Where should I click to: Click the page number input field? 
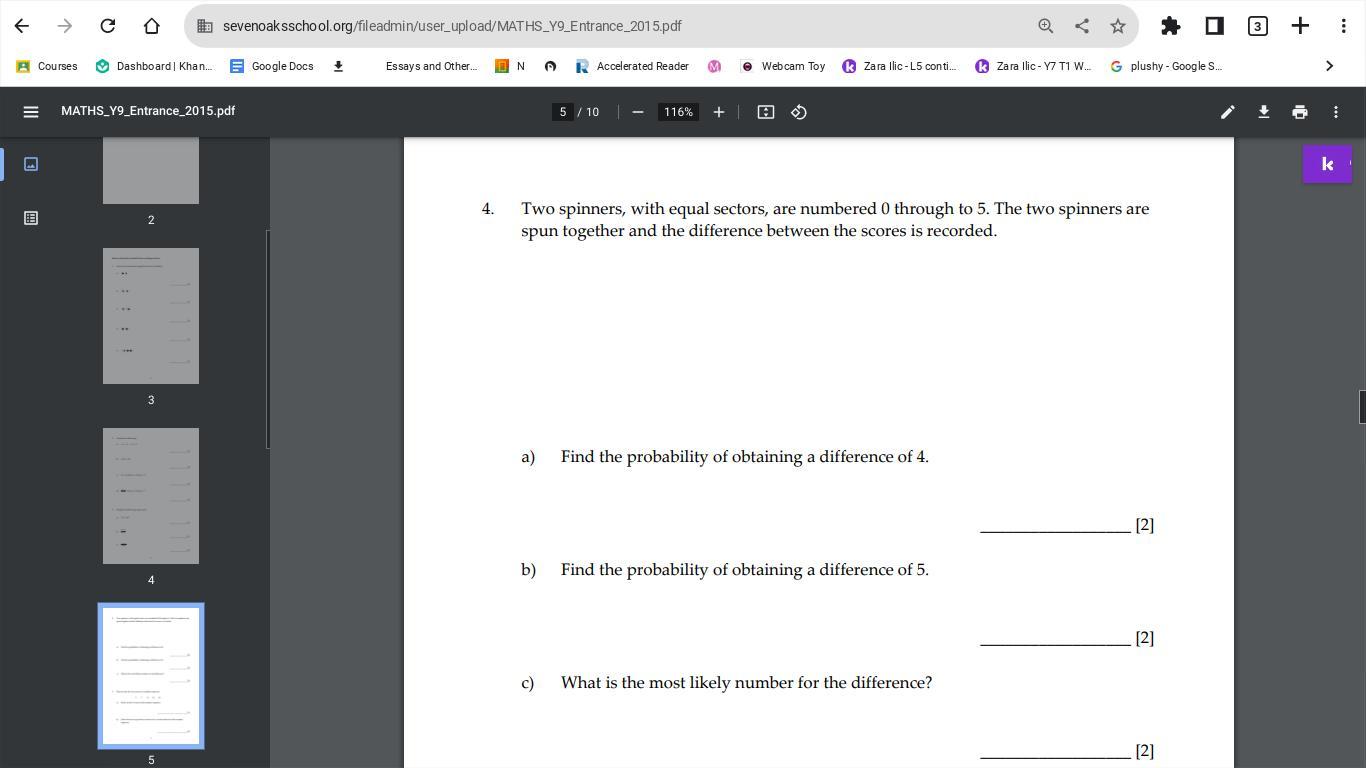[563, 112]
